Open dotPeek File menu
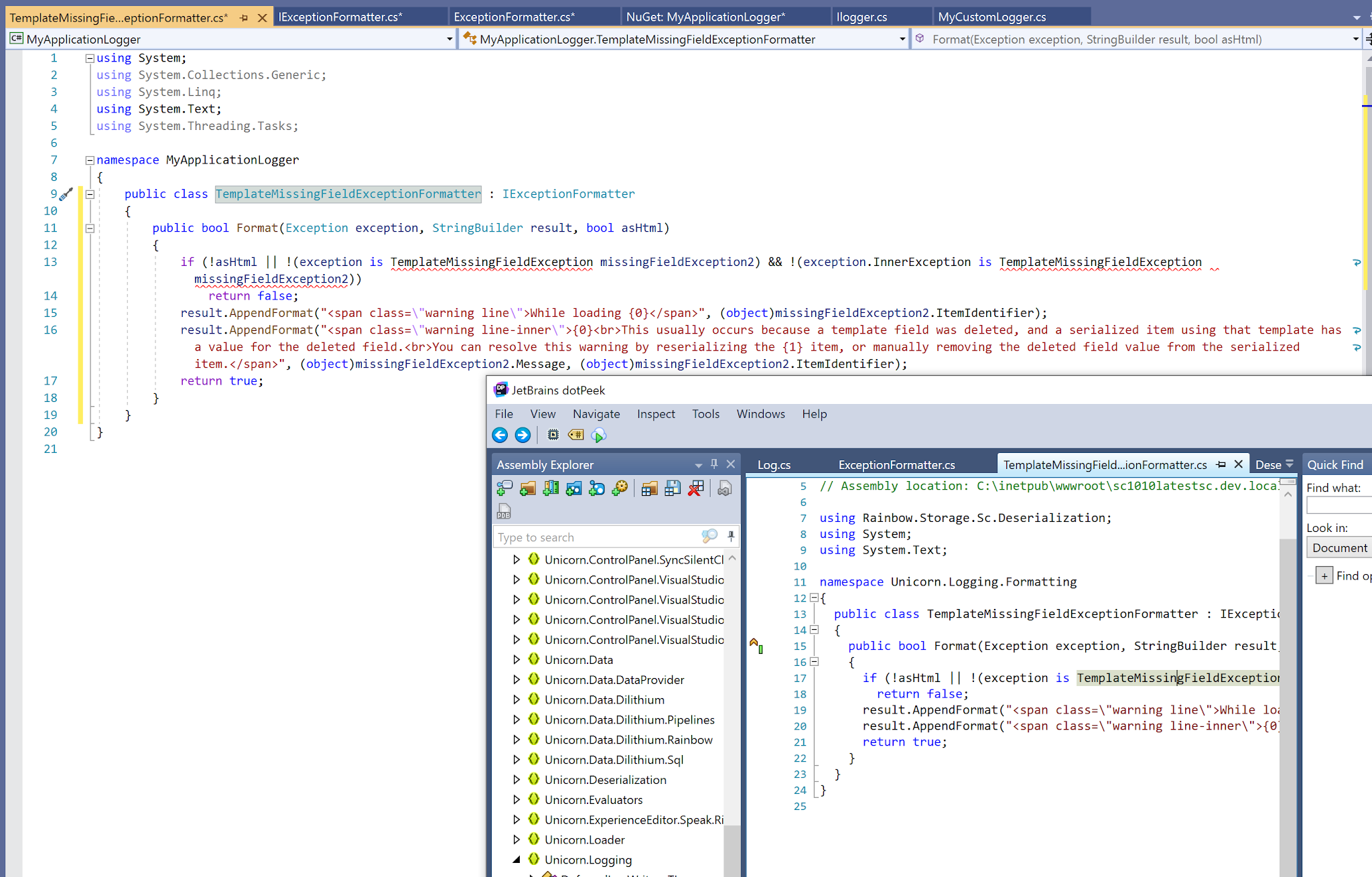This screenshot has width=1372, height=877. click(x=504, y=414)
